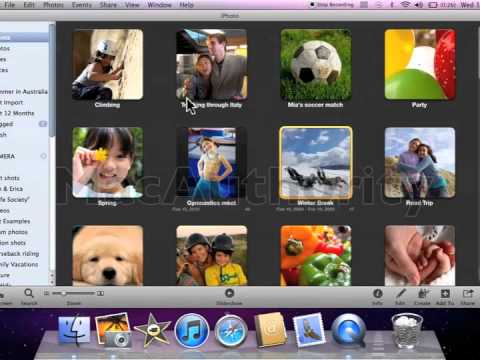Open the Events menu
480x360 pixels.
coord(82,5)
